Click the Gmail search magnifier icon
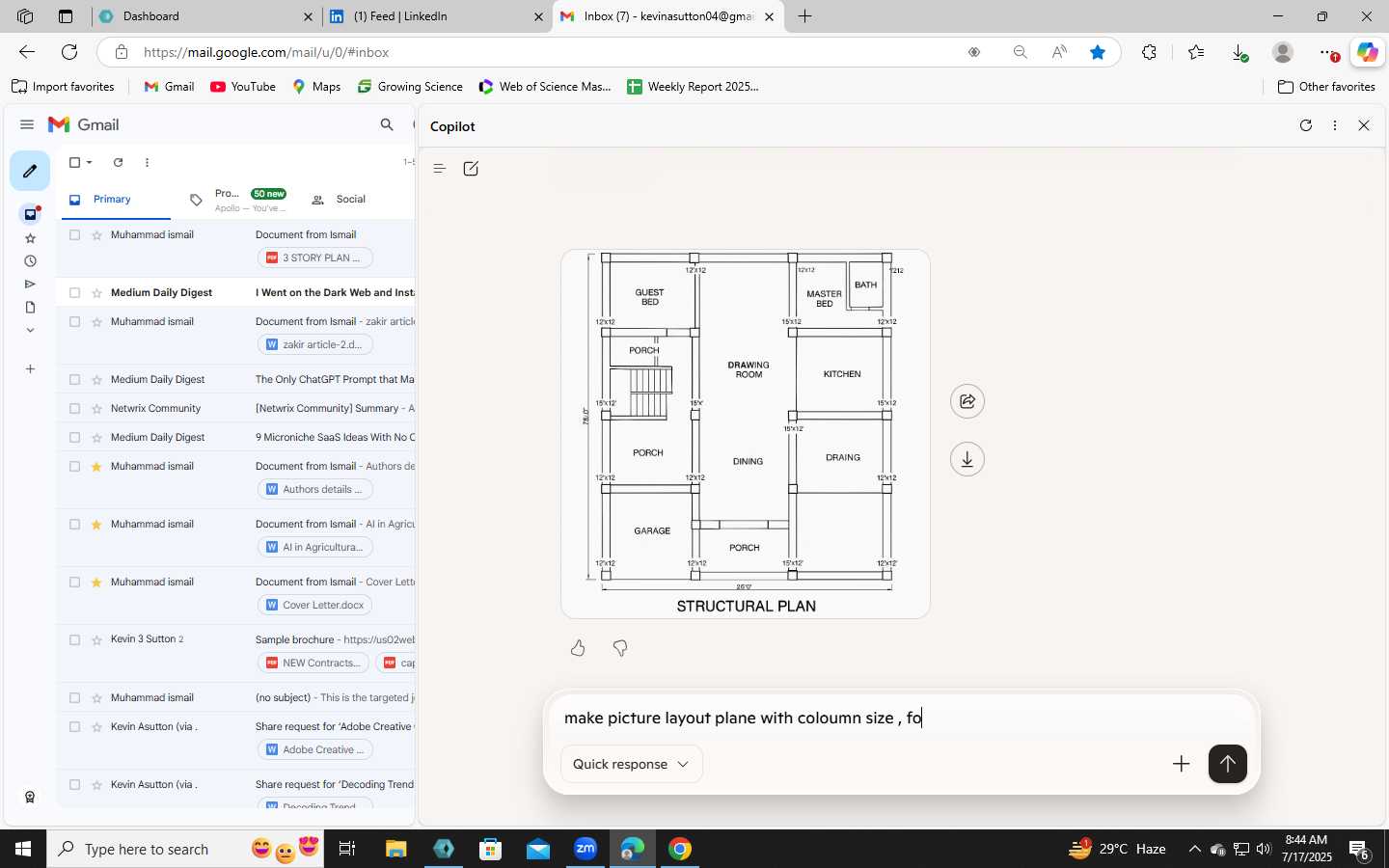1389x868 pixels. pyautogui.click(x=387, y=124)
